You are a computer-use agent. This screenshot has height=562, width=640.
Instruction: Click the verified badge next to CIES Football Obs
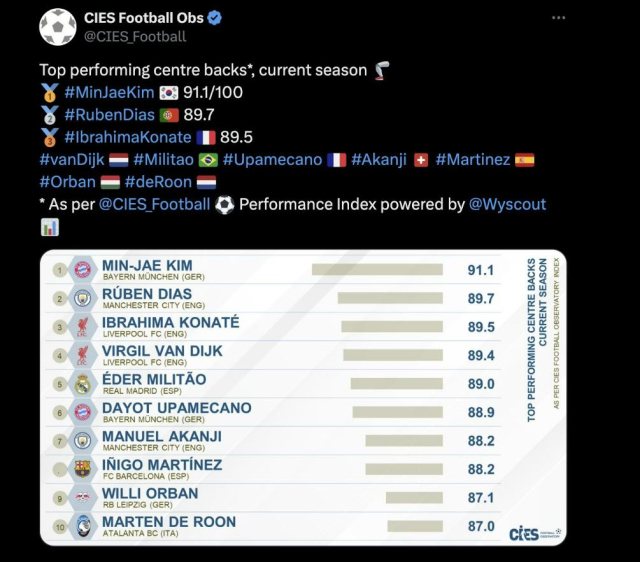pyautogui.click(x=215, y=18)
